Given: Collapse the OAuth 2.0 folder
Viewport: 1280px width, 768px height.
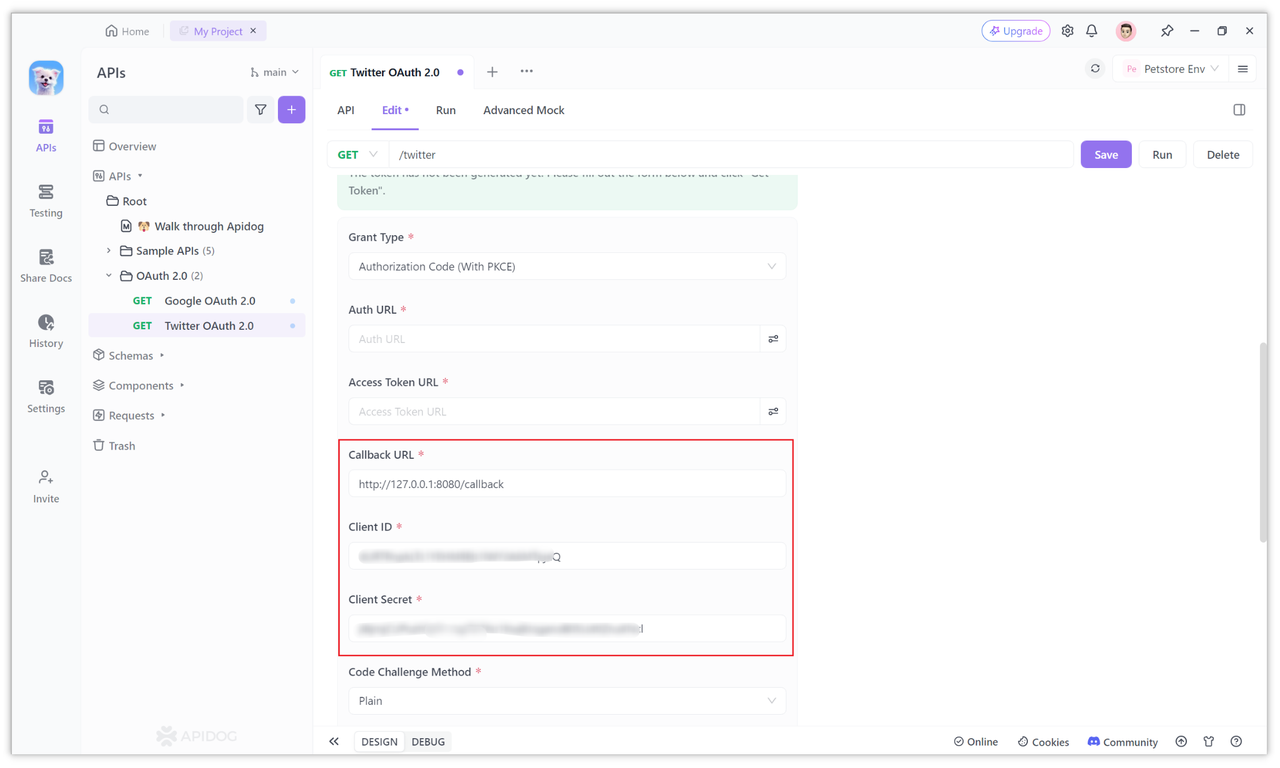Looking at the screenshot, I should click(x=109, y=276).
